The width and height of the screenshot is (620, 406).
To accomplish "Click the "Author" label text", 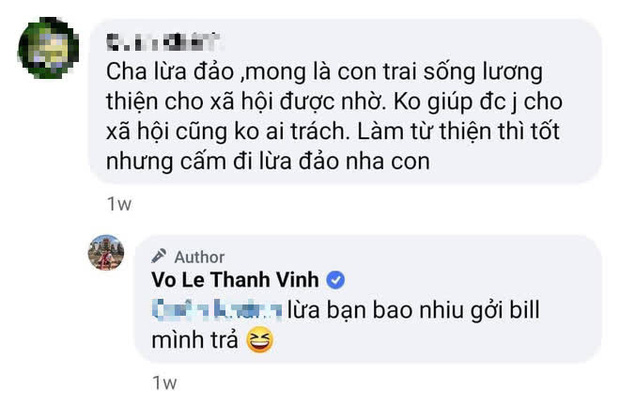I will (x=199, y=257).
